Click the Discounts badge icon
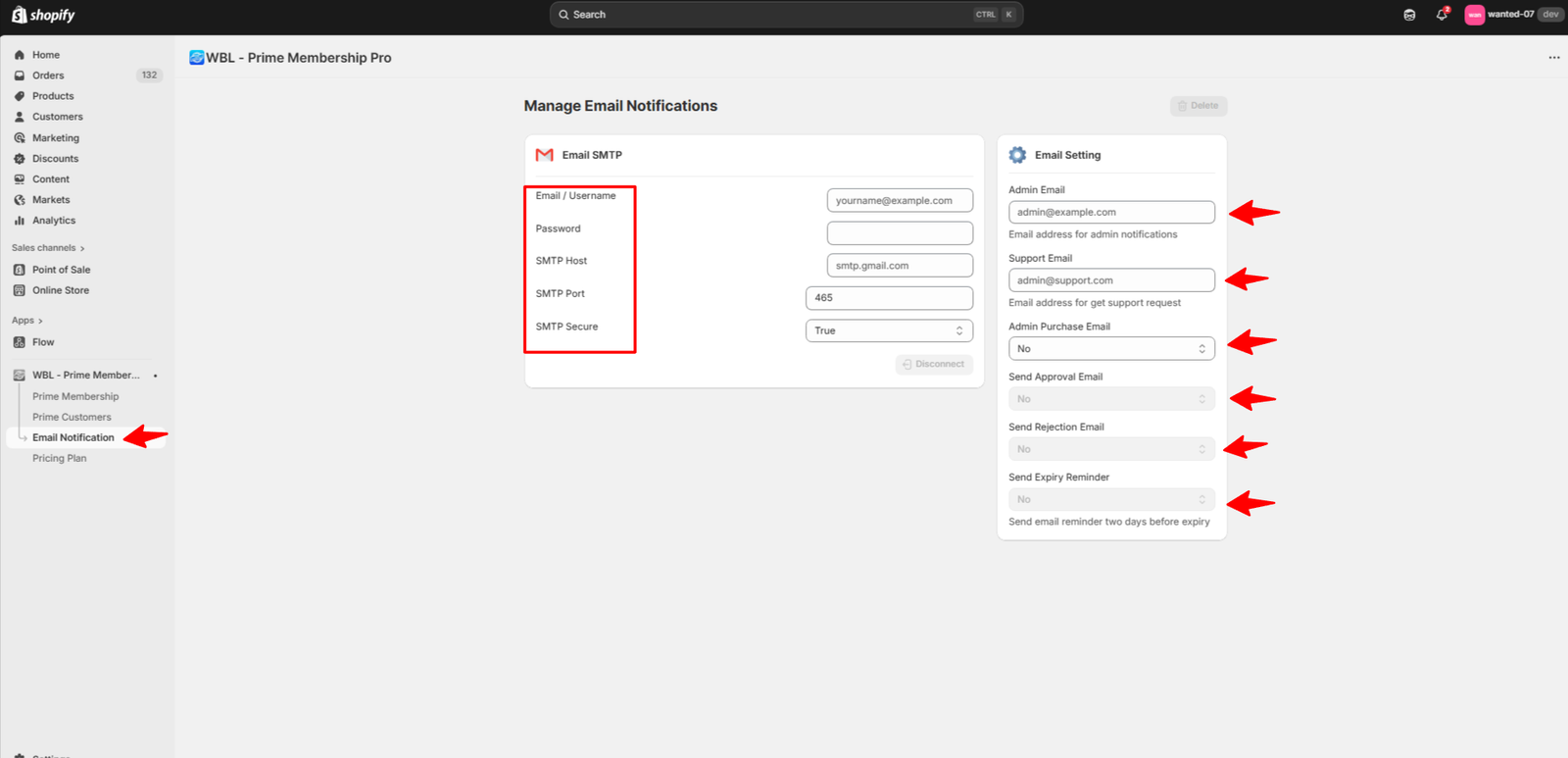This screenshot has width=1568, height=758. point(19,159)
